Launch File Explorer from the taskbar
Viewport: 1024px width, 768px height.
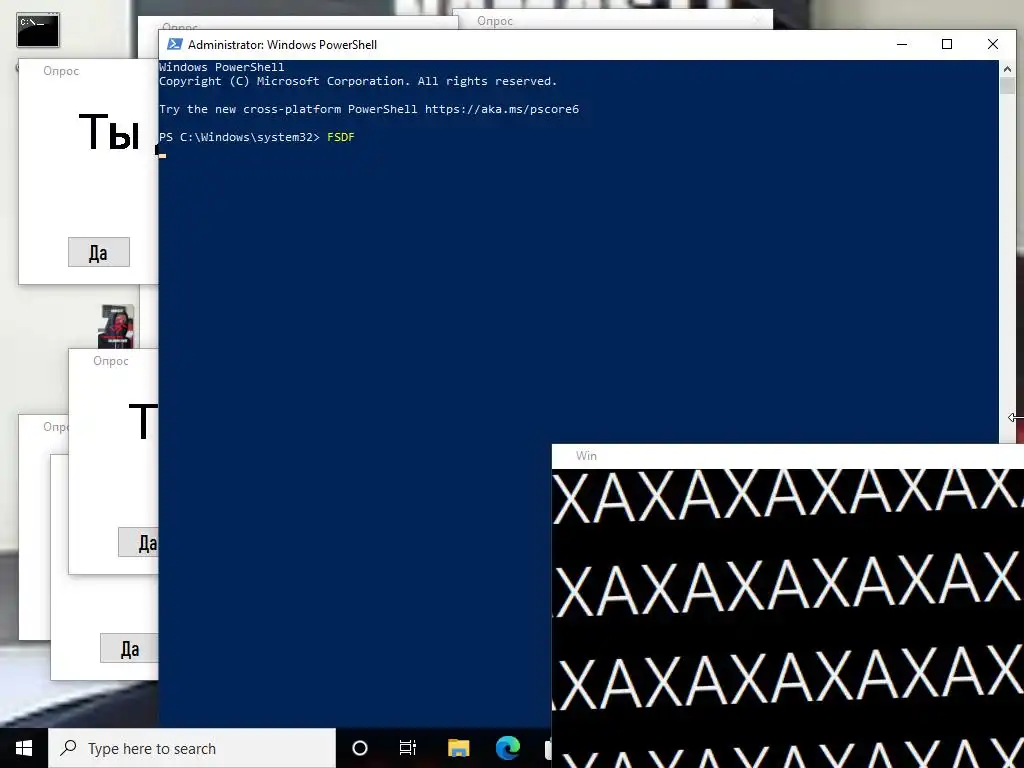(x=458, y=748)
